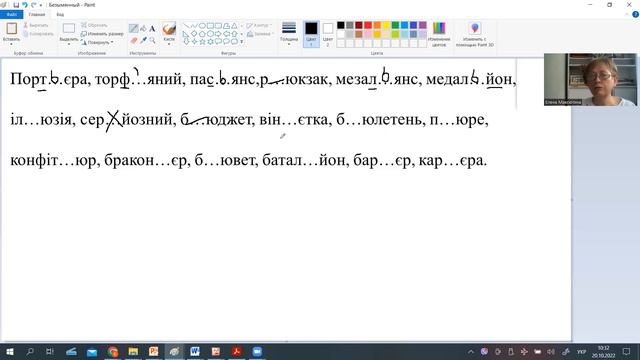The height and width of the screenshot is (360, 640).
Task: Expand the Shapes gallery more arrow
Action: (x=242, y=42)
